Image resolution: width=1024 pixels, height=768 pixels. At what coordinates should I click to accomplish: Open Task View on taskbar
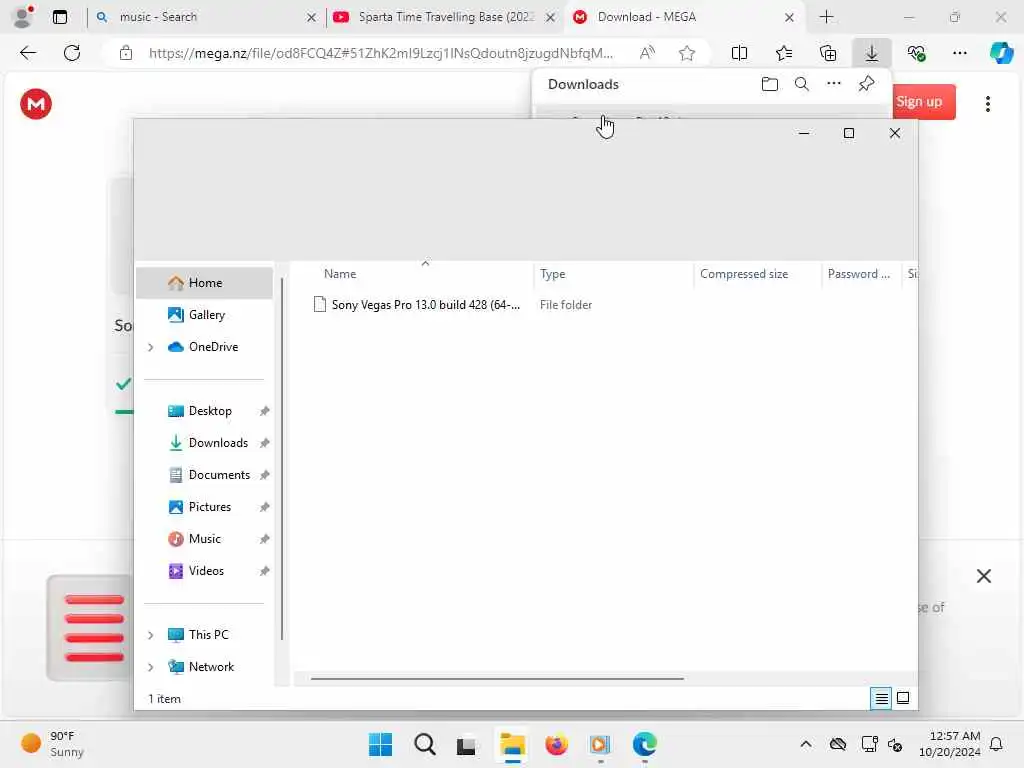click(466, 744)
